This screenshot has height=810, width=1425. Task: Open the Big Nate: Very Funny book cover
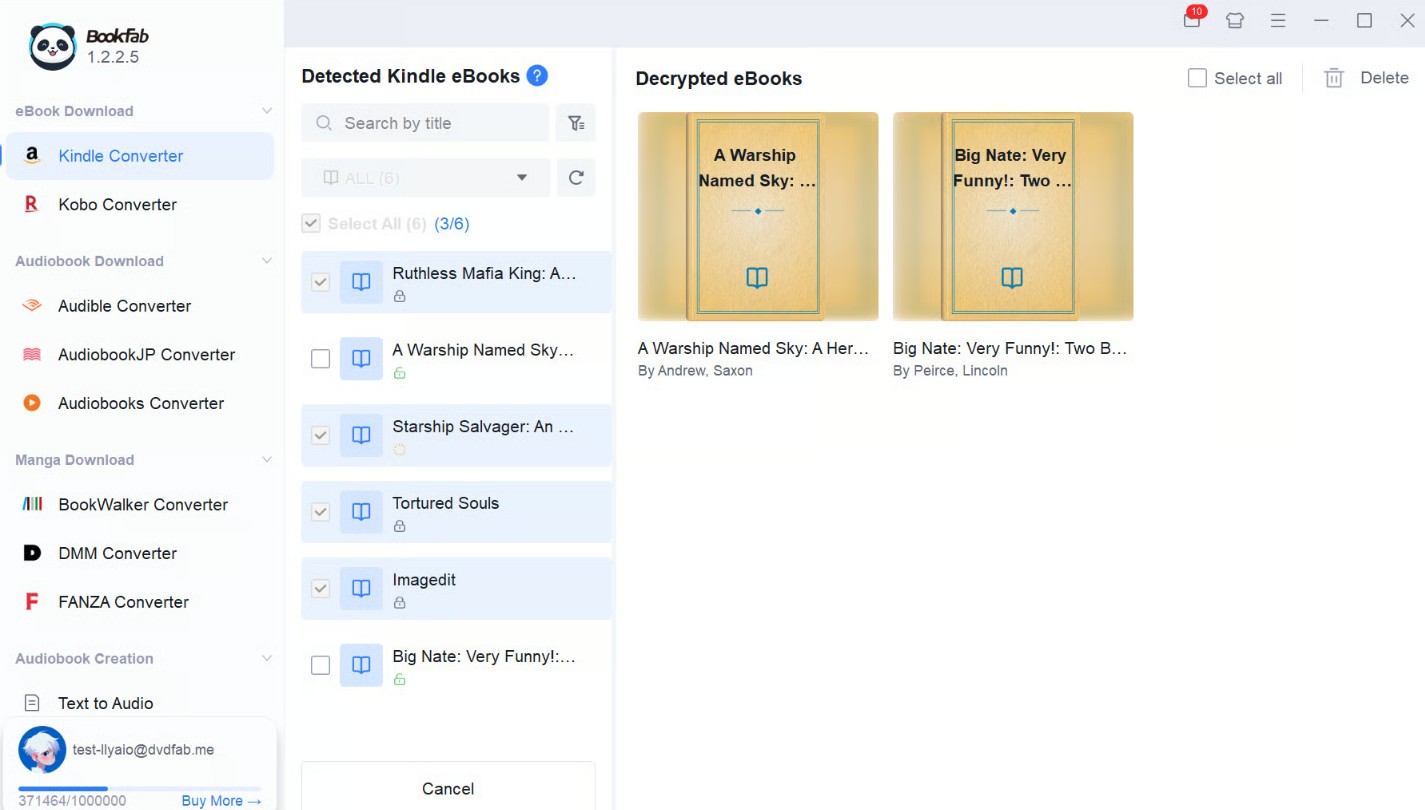1013,216
